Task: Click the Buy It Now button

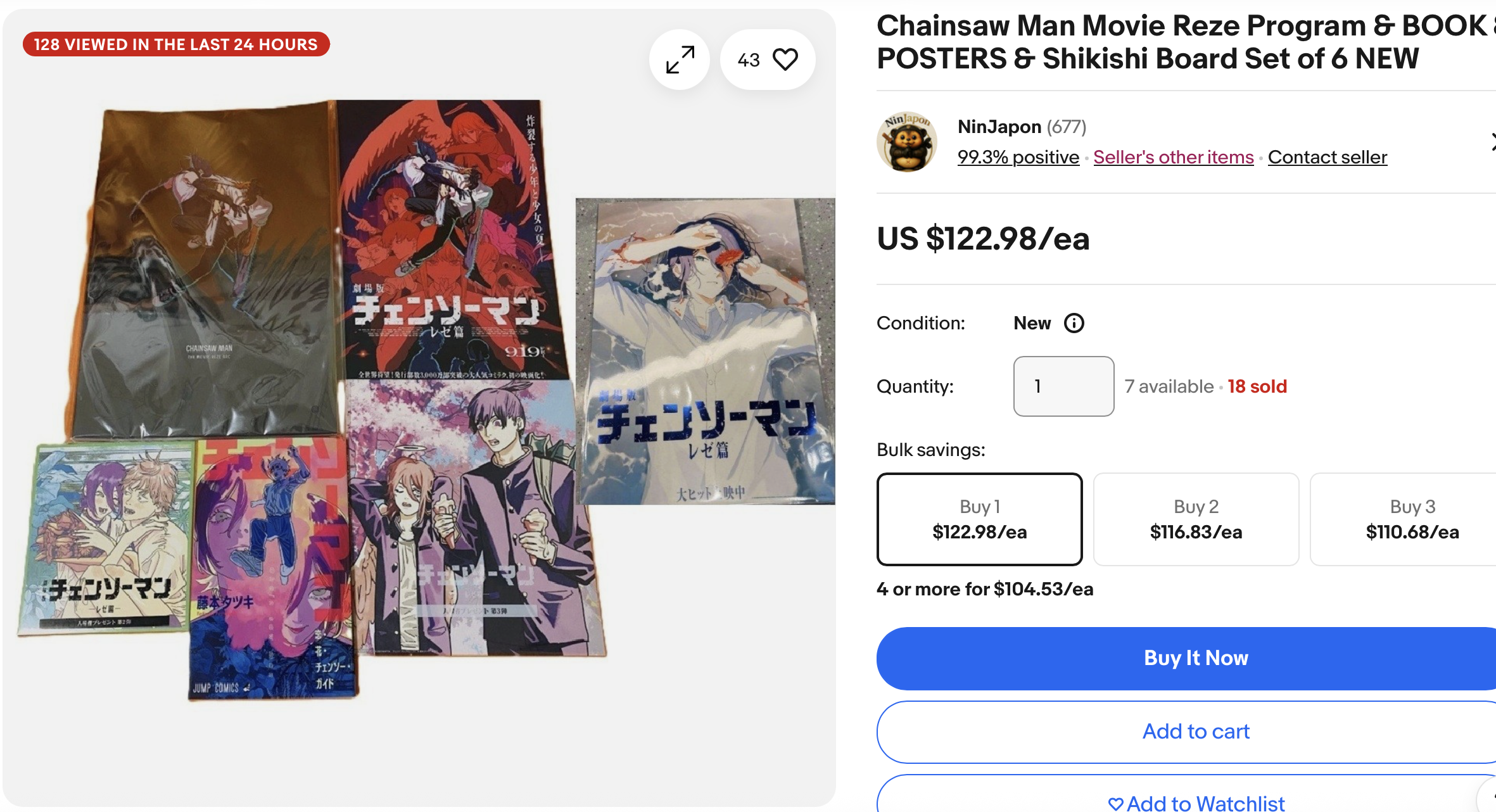Action: tap(1186, 658)
